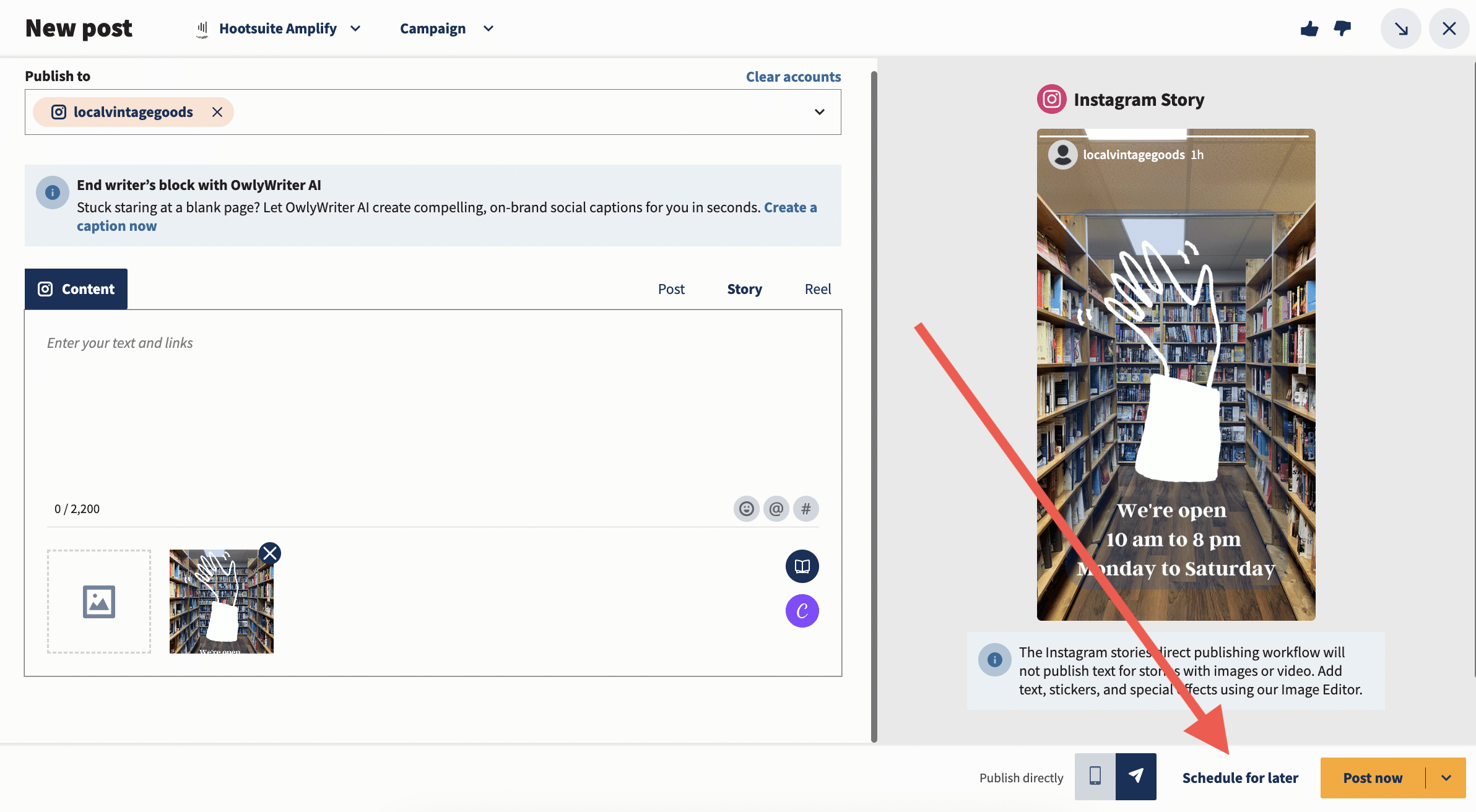Click the Schedule for later button
This screenshot has height=812, width=1476.
[x=1239, y=777]
